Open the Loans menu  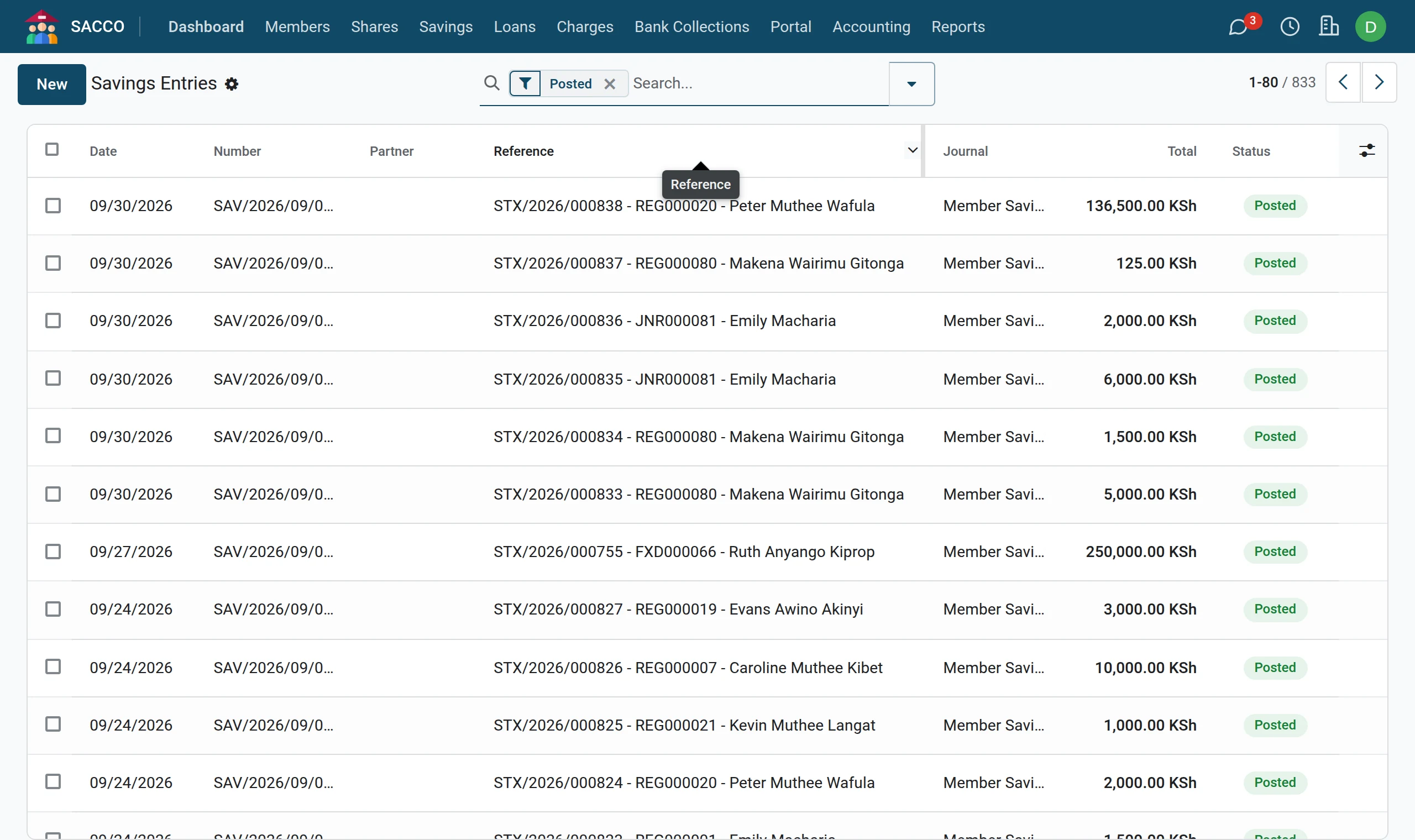514,27
